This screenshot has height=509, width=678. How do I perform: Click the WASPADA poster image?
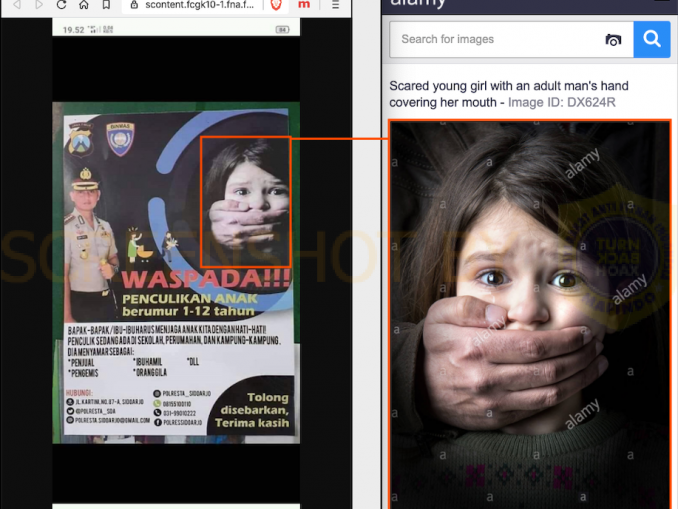176,273
